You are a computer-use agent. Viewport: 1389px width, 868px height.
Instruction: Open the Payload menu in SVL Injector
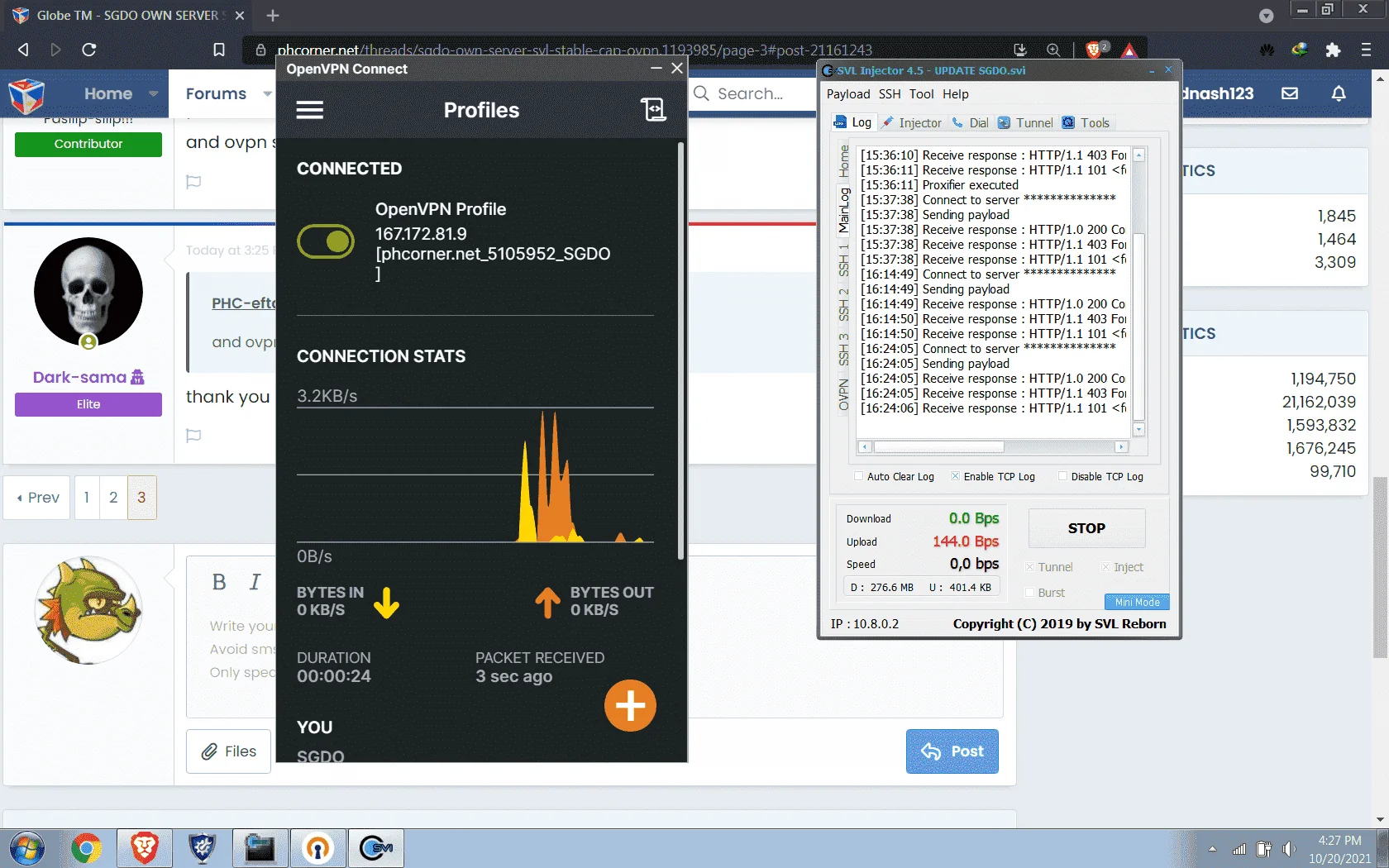pyautogui.click(x=848, y=94)
